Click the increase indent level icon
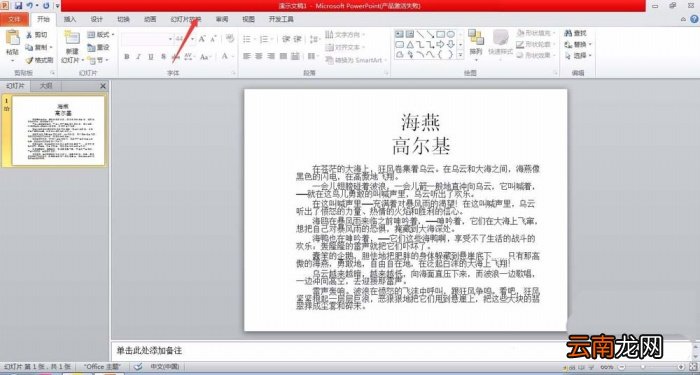 pos(298,39)
